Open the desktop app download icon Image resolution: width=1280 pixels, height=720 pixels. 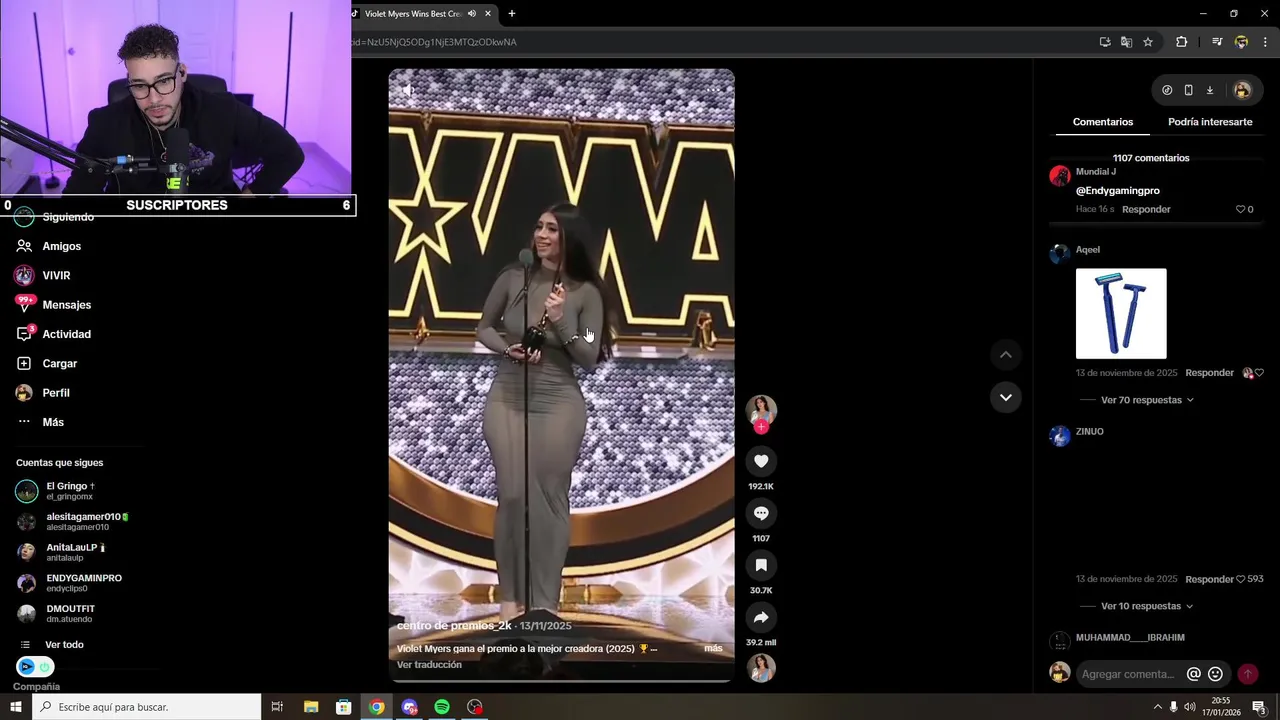[1209, 90]
